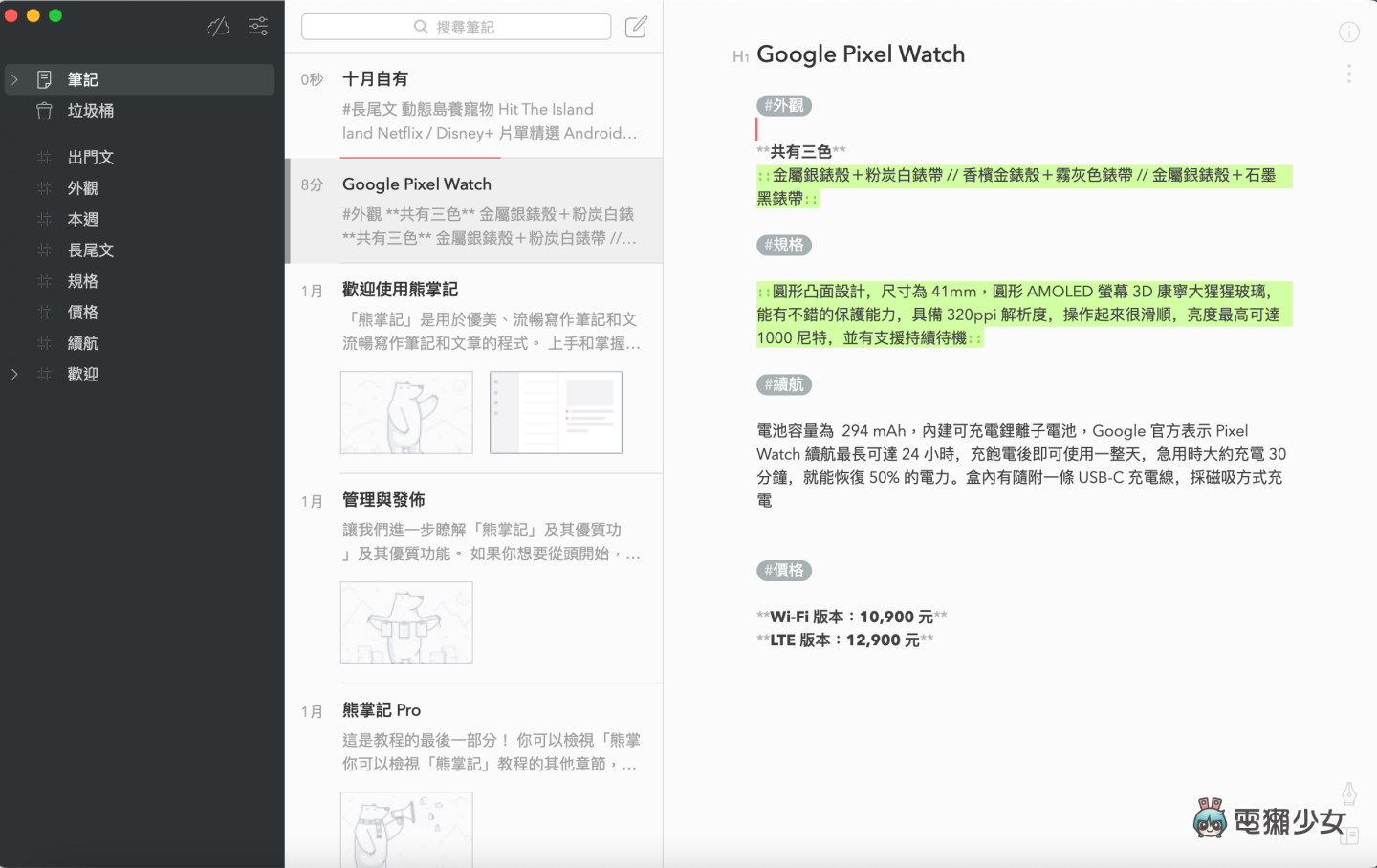The height and width of the screenshot is (868, 1377).
Task: Open the 歡迎使用熊掌記 note
Action: point(474,368)
